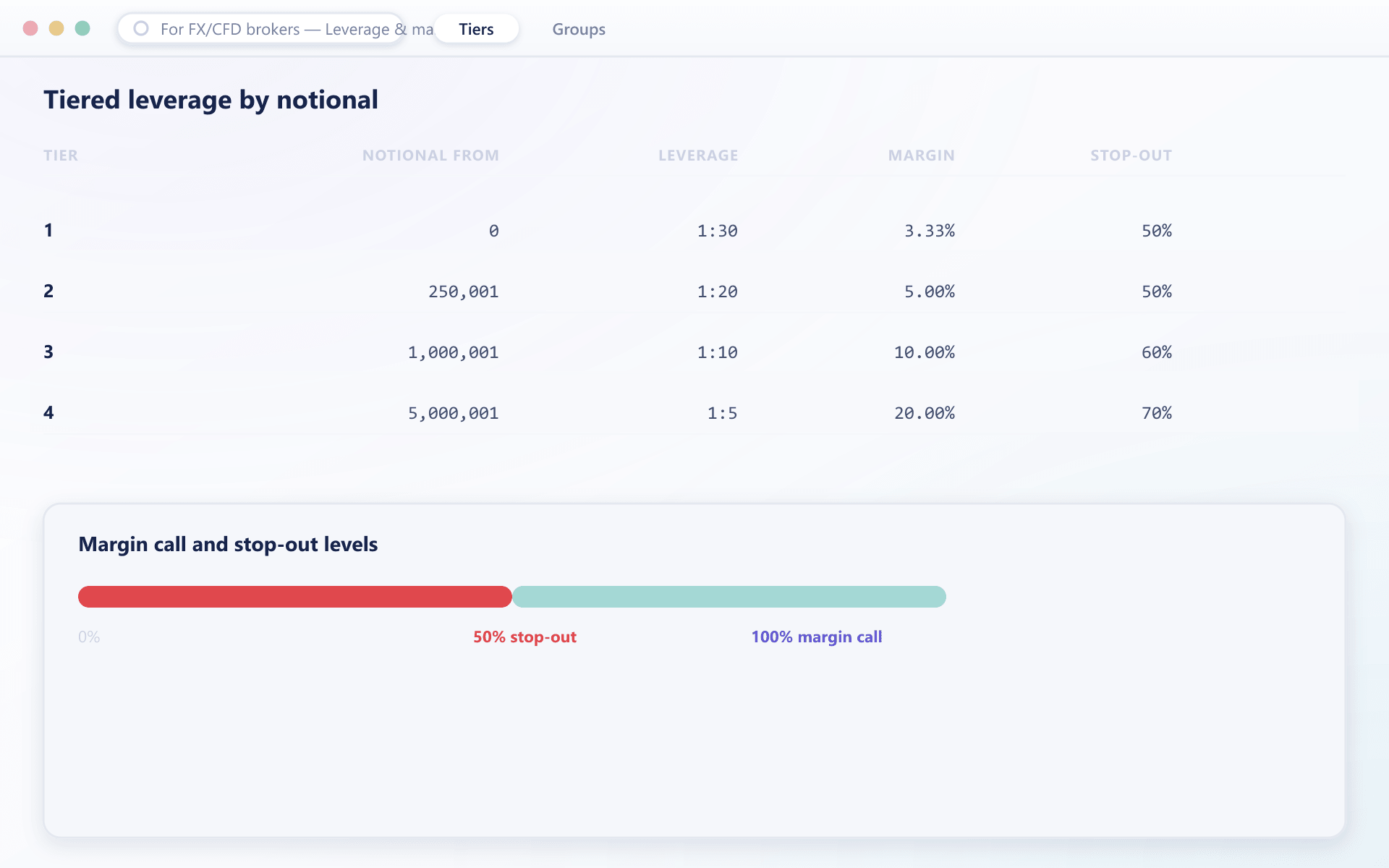
Task: Select tier 4 row number
Action: (48, 412)
